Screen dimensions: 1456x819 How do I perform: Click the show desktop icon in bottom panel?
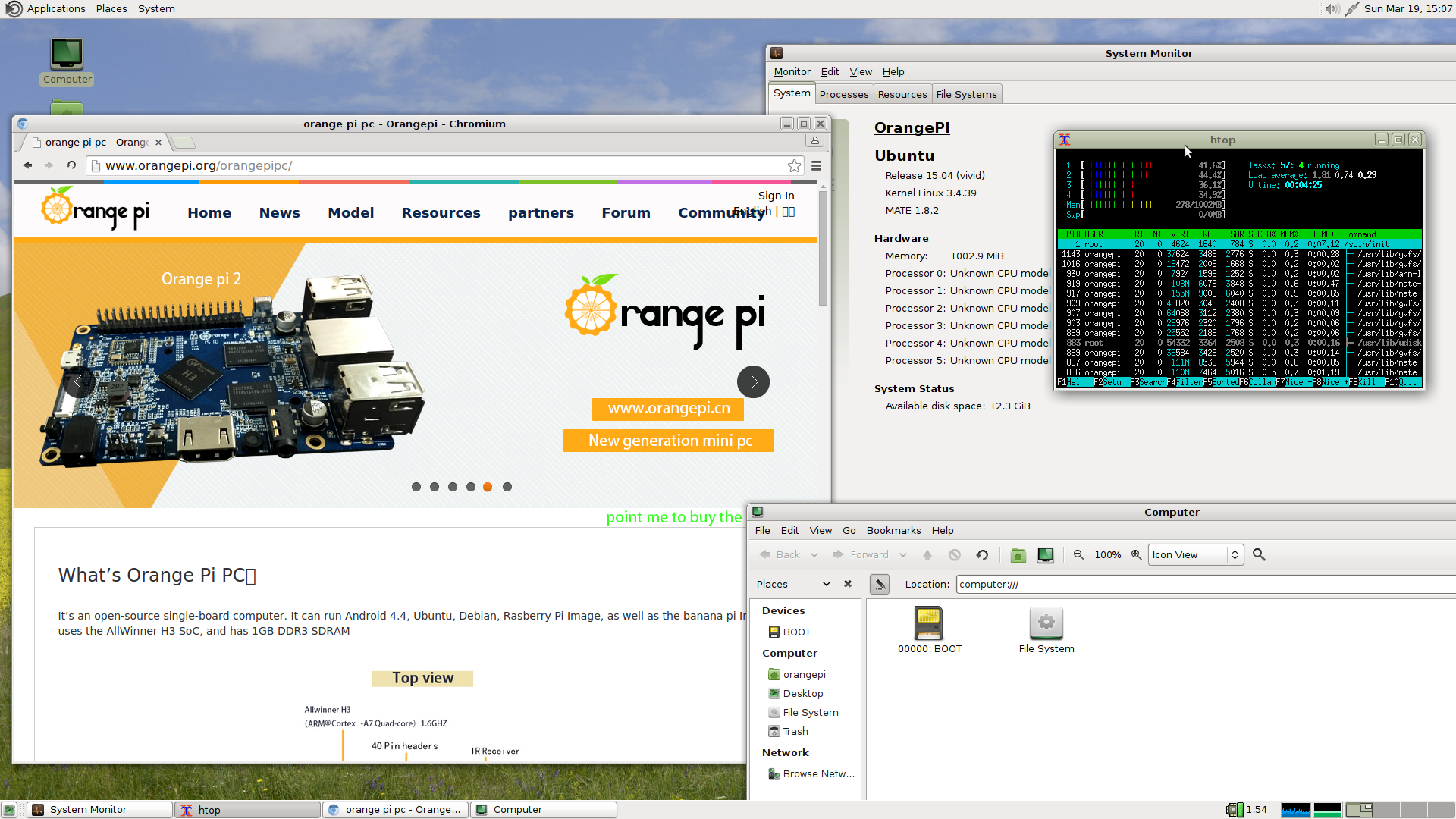click(10, 810)
